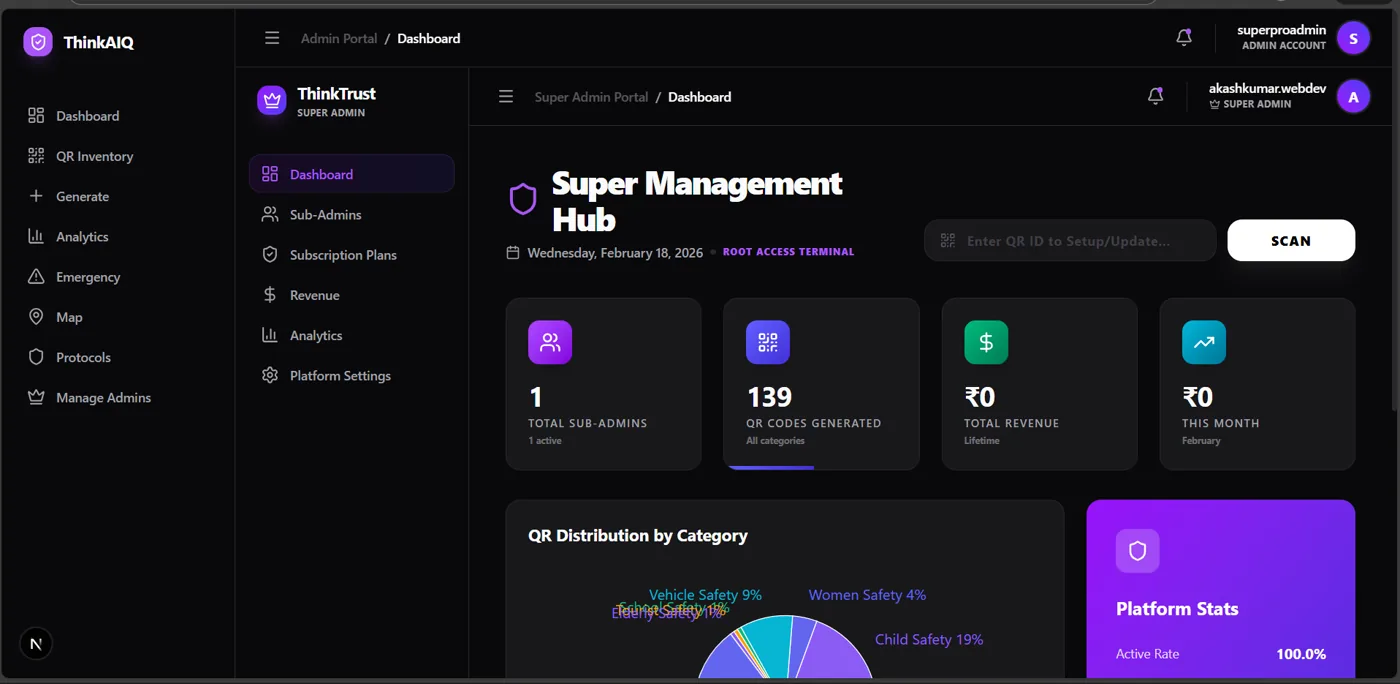Click the Sub-Admins people icon in sidebar
Screen dimensions: 1400x684
[269, 215]
